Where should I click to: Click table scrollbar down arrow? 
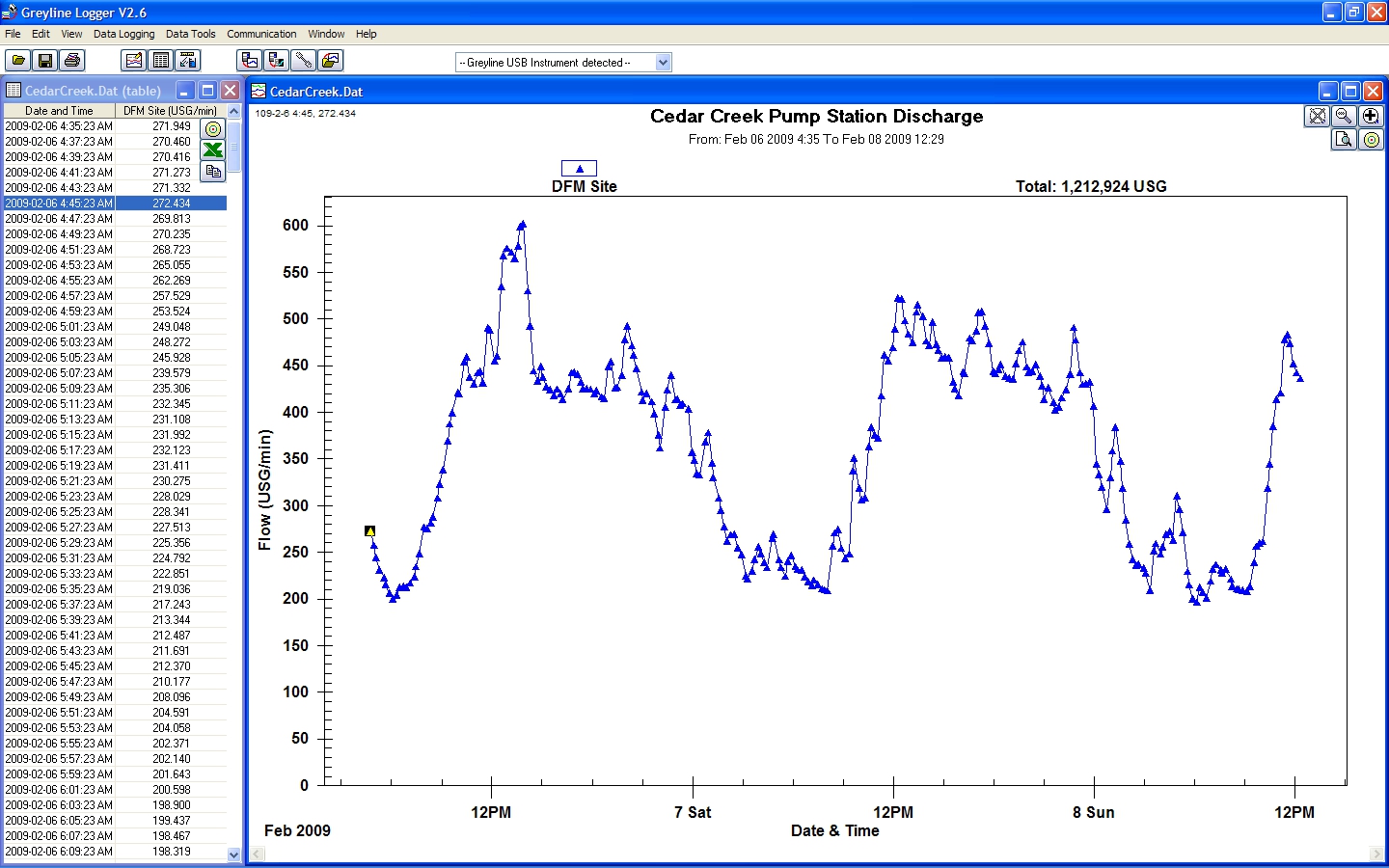click(233, 854)
